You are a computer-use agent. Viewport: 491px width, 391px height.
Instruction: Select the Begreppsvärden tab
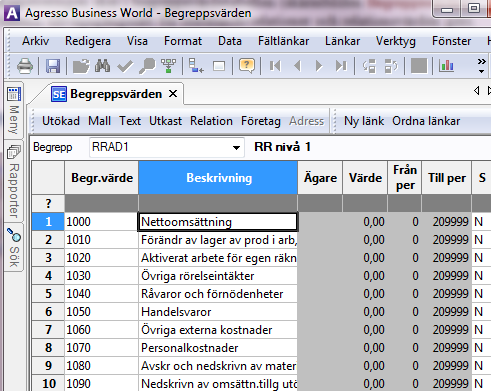pos(115,94)
